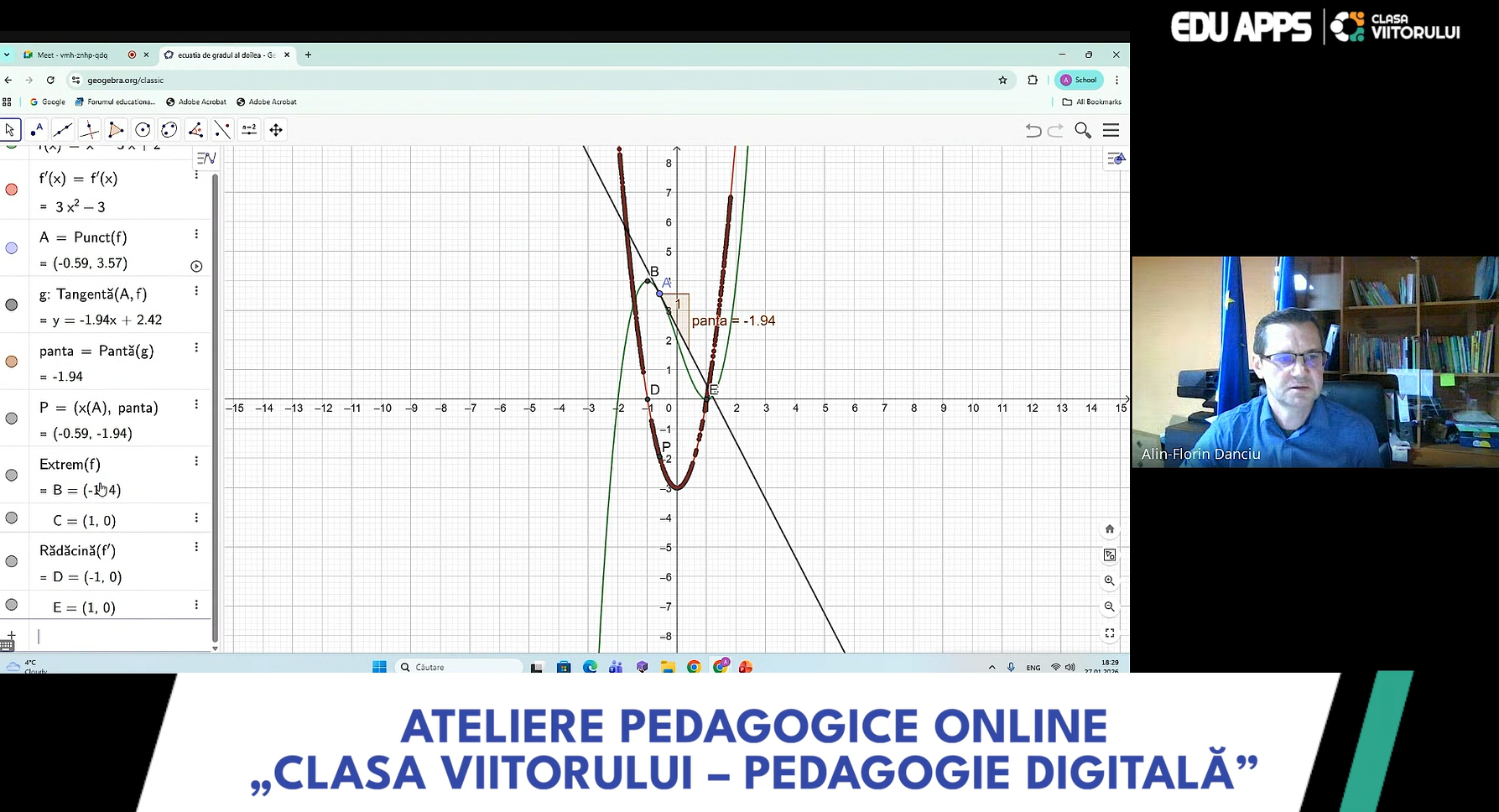
Task: Play animation of point A
Action: click(196, 267)
